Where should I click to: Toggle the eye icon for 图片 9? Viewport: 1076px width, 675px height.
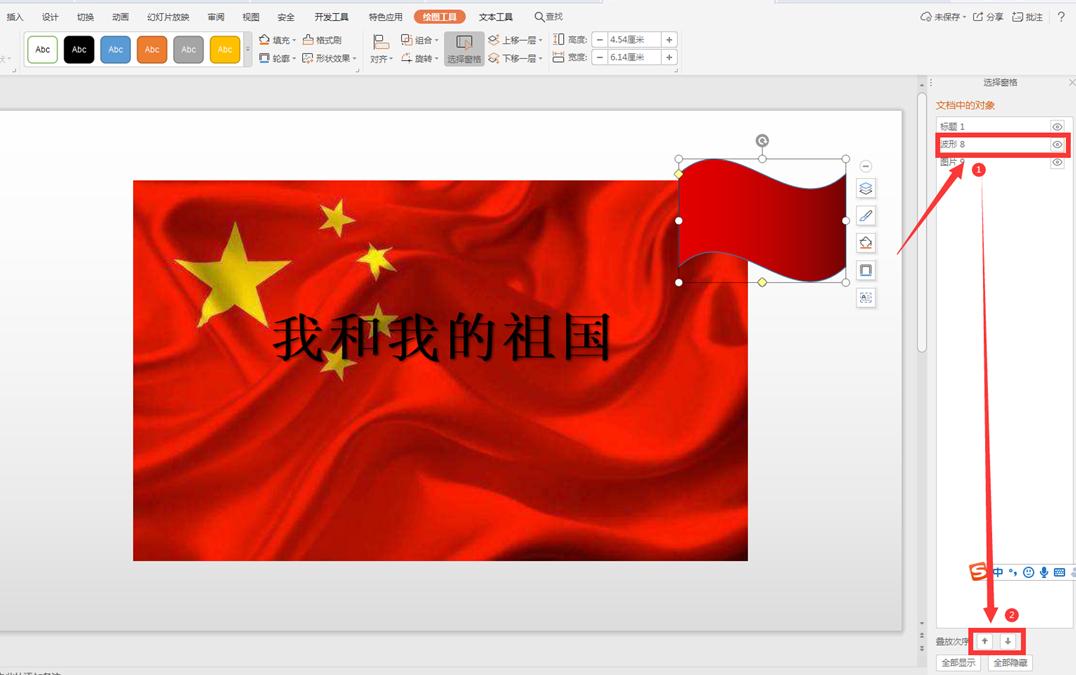pos(1057,162)
